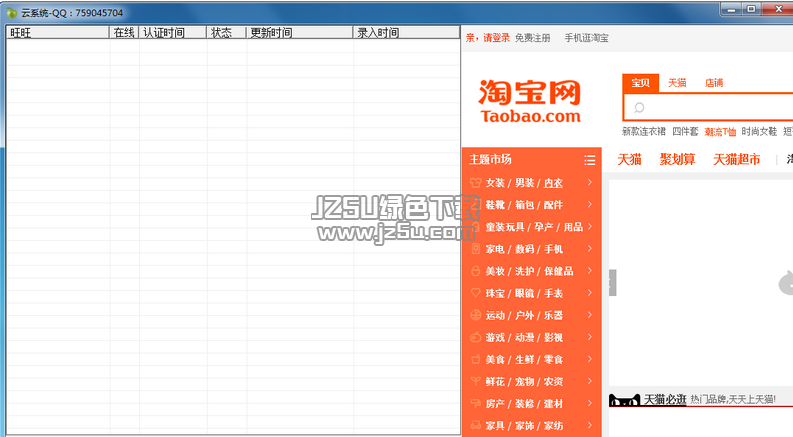This screenshot has height=437, width=793.
Task: Expand the 美食 / 生鲜 category arrow
Action: tap(590, 359)
